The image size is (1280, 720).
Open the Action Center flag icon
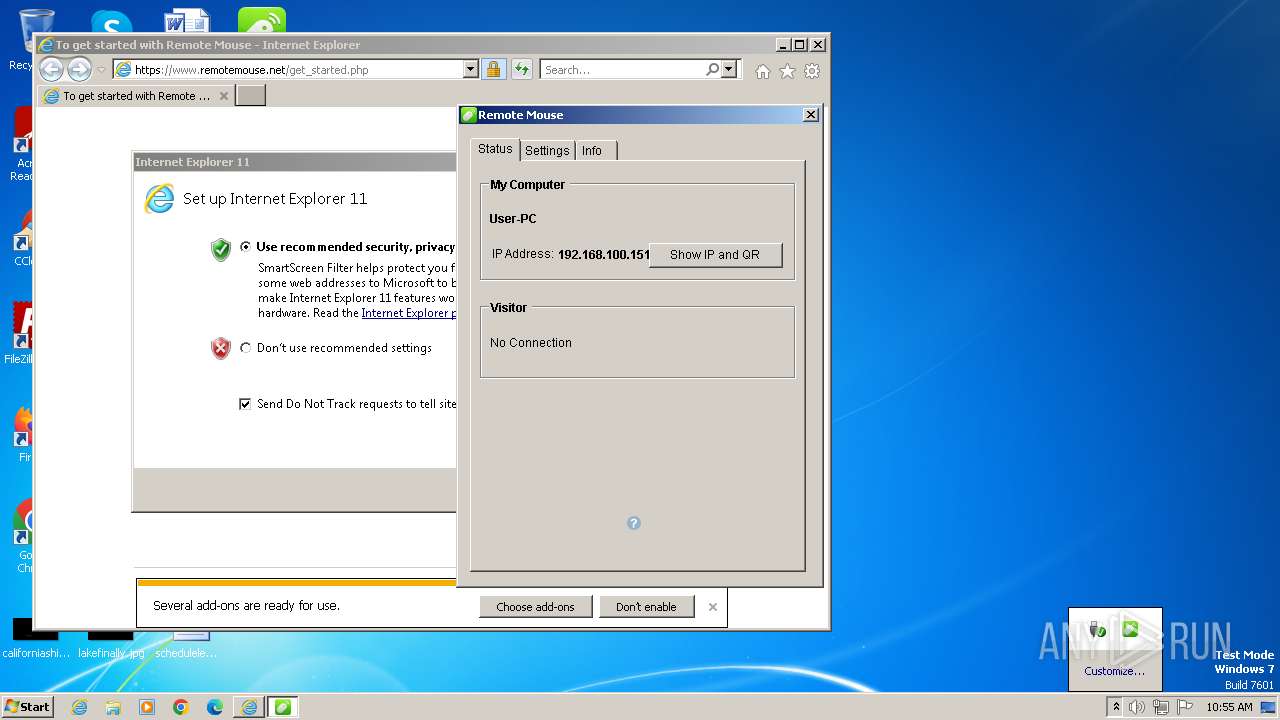[x=1185, y=707]
